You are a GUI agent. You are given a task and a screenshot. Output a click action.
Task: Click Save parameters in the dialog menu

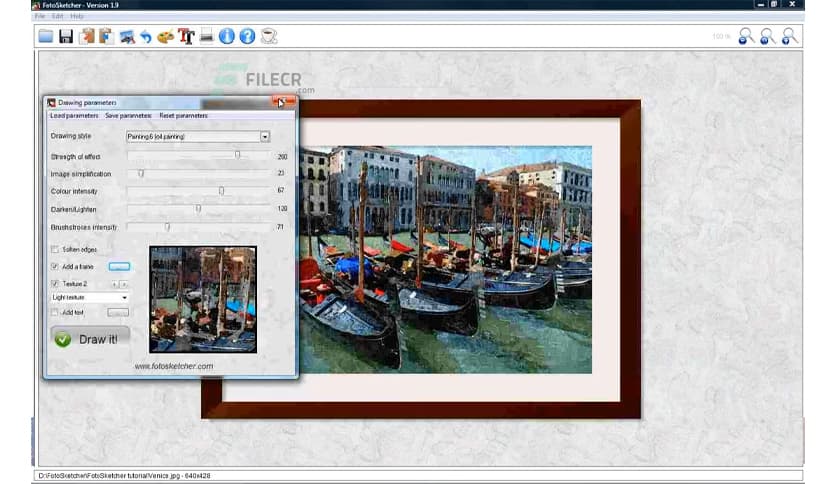click(x=128, y=116)
